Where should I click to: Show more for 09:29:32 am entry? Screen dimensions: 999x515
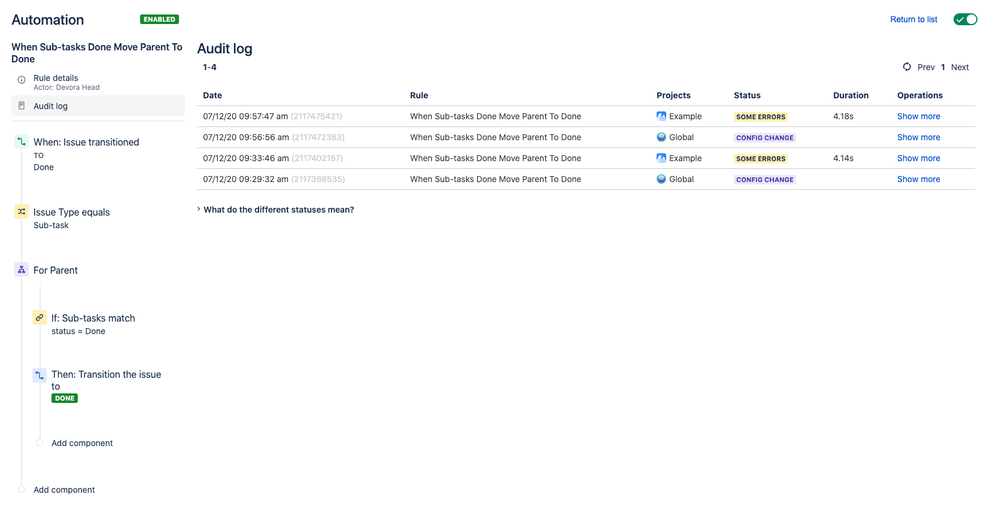918,179
